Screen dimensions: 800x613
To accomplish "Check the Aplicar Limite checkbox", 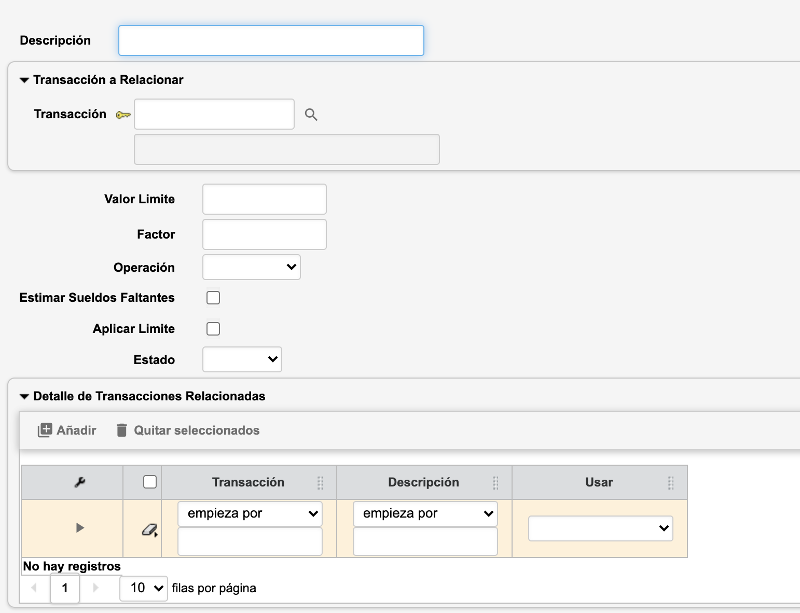I will (x=213, y=328).
